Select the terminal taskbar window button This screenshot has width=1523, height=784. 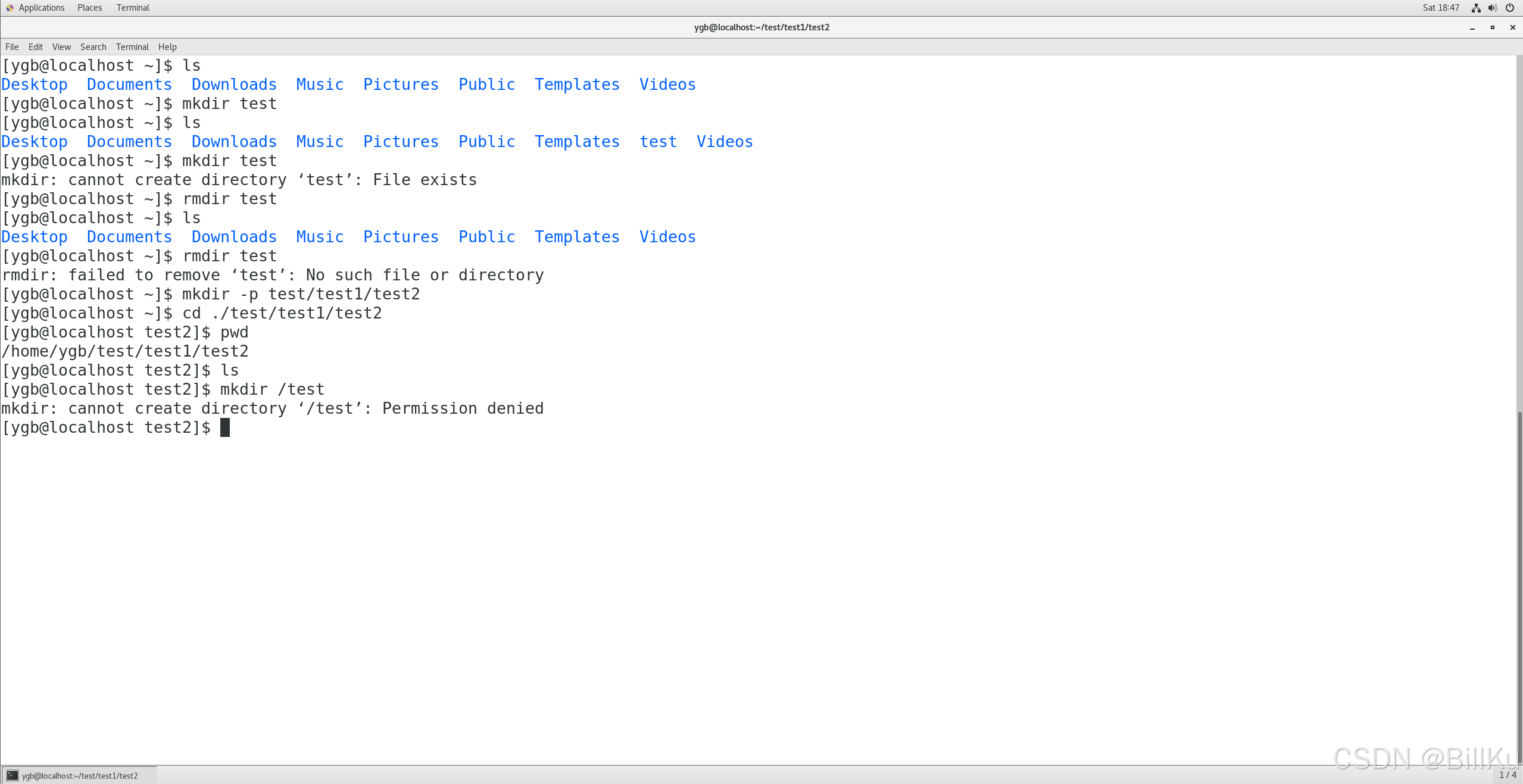pos(79,775)
